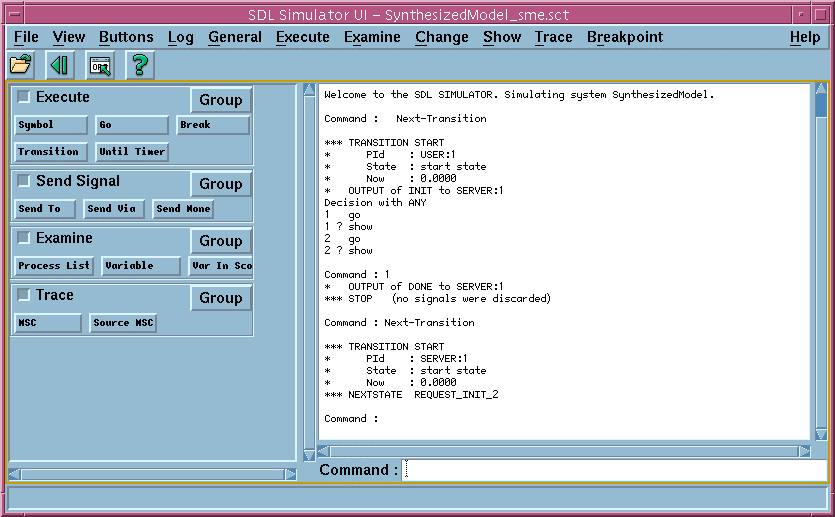Screen dimensions: 835x517
Task: Open the File menu
Action: (26, 37)
